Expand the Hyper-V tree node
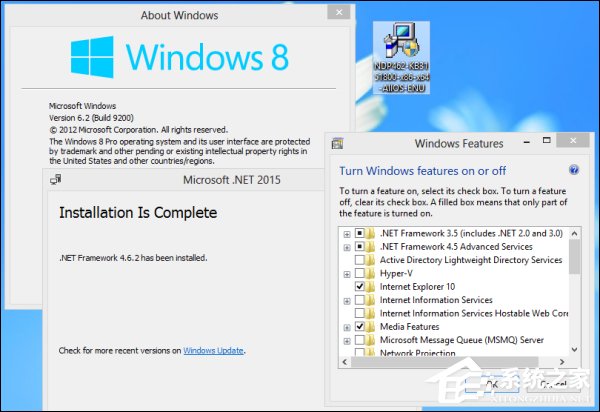The image size is (600, 412). (x=346, y=273)
